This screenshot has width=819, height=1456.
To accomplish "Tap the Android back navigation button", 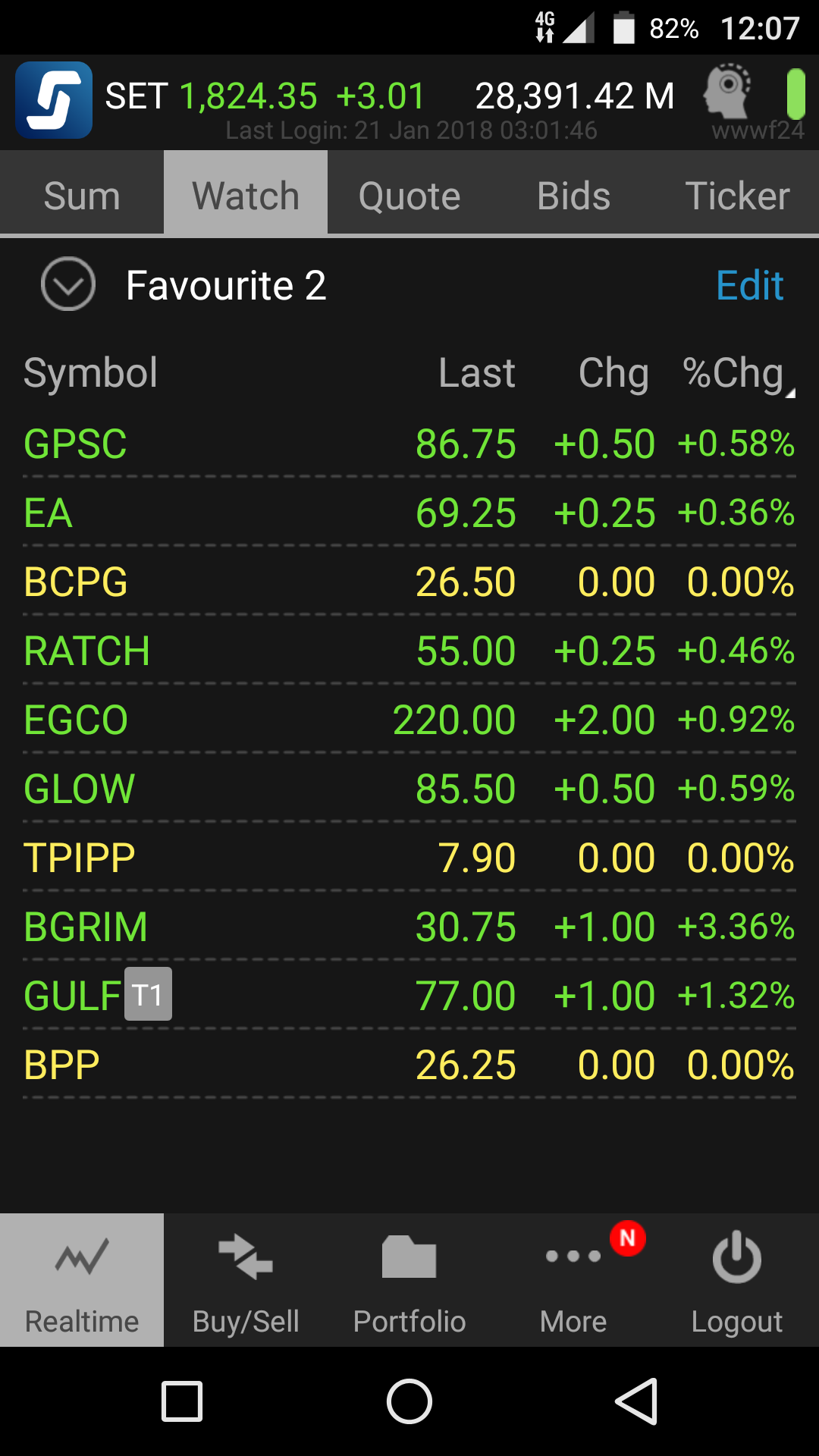I will [636, 1401].
